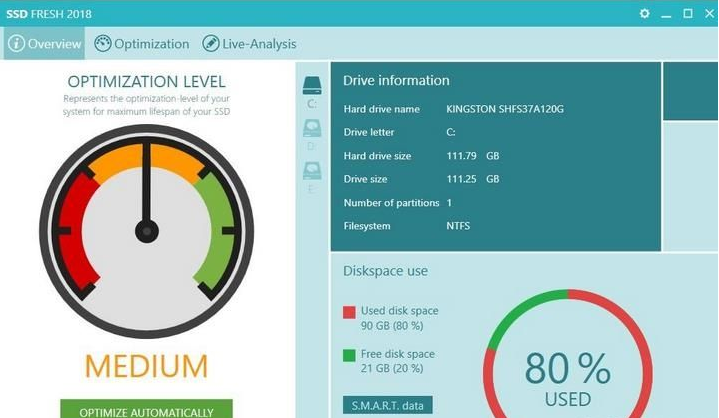Maximize the SSD Fresh window
Screen dimensions: 719x418
click(688, 13)
